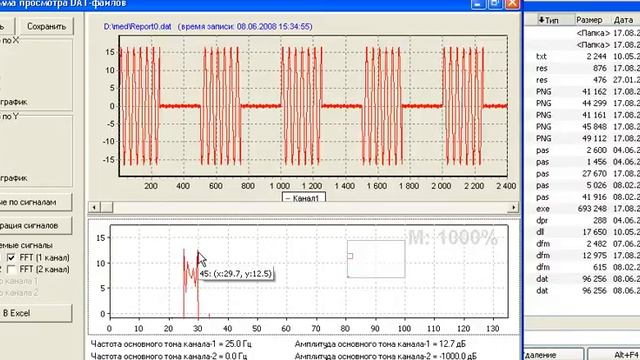
Task: Select the PNG file row sized 41 162
Action: [x=582, y=91]
